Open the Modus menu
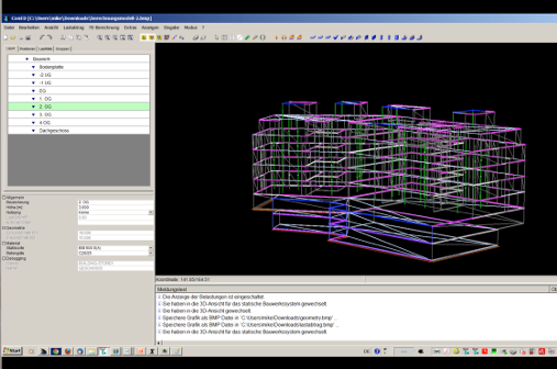The width and height of the screenshot is (557, 369). 190,27
